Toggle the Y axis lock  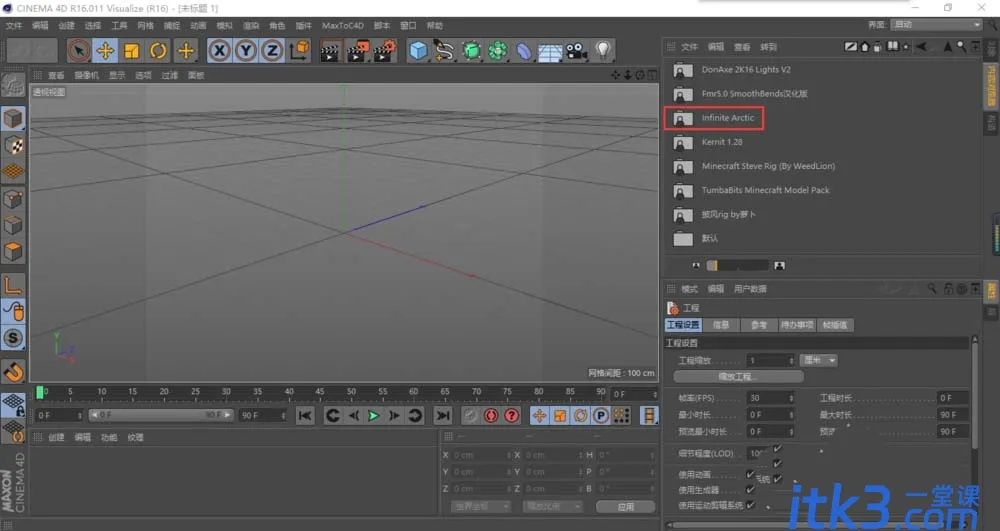coord(246,50)
